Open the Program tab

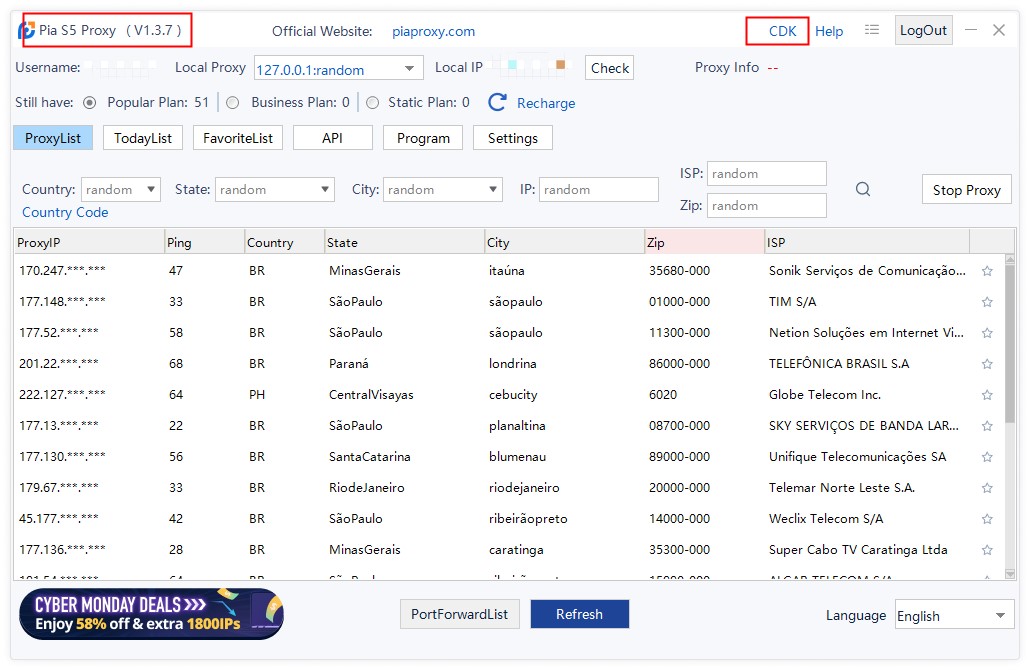pos(423,138)
